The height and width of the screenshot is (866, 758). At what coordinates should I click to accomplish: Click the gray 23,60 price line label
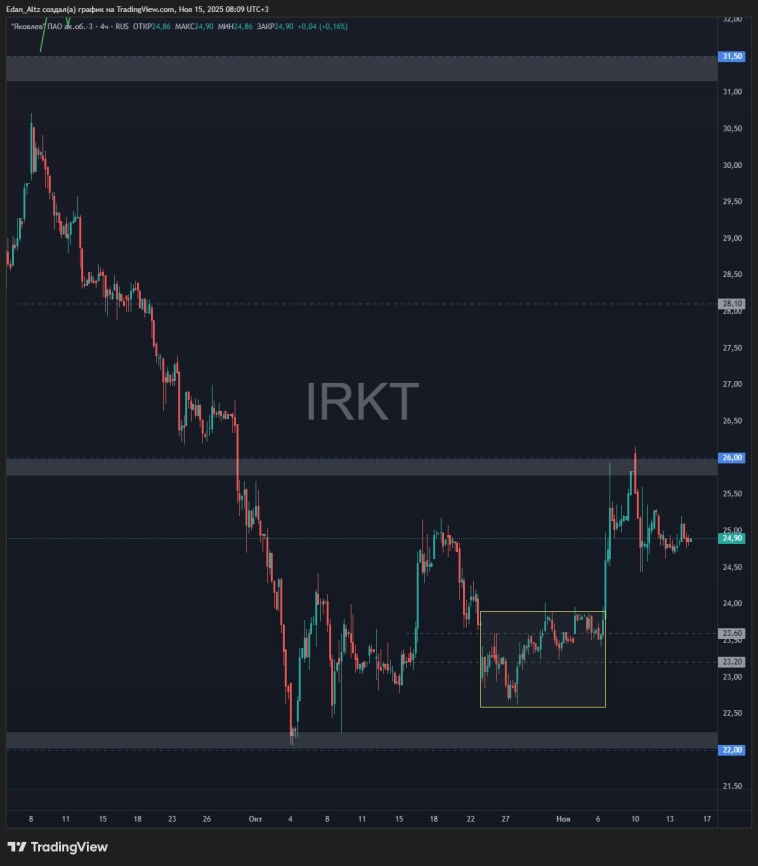point(732,633)
